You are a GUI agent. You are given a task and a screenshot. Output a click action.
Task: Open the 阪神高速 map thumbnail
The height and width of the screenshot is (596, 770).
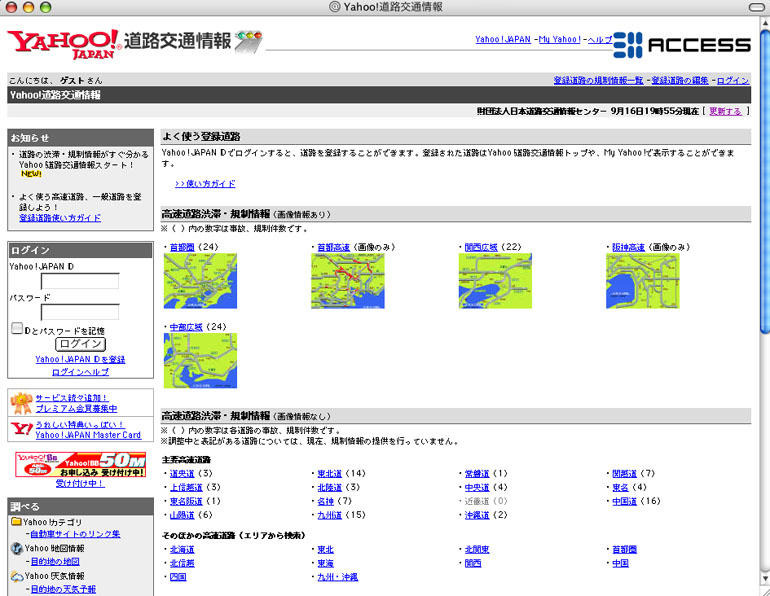[643, 281]
